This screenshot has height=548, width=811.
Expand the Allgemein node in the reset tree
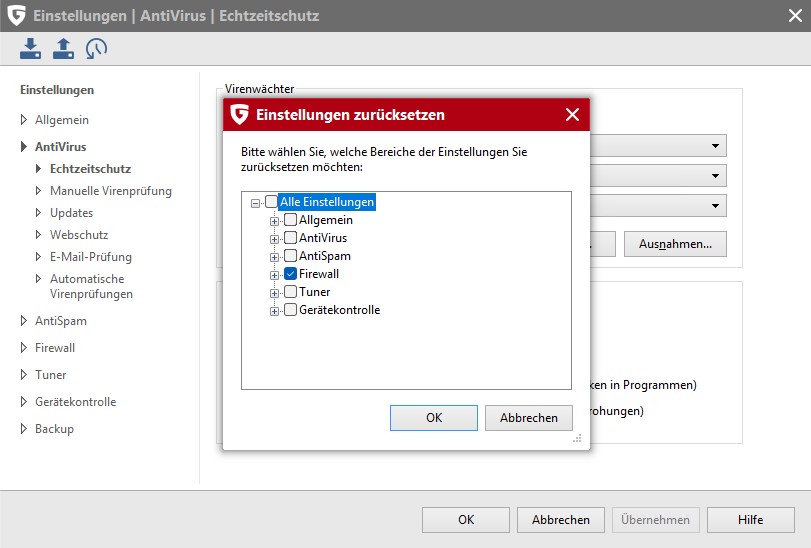pyautogui.click(x=274, y=221)
